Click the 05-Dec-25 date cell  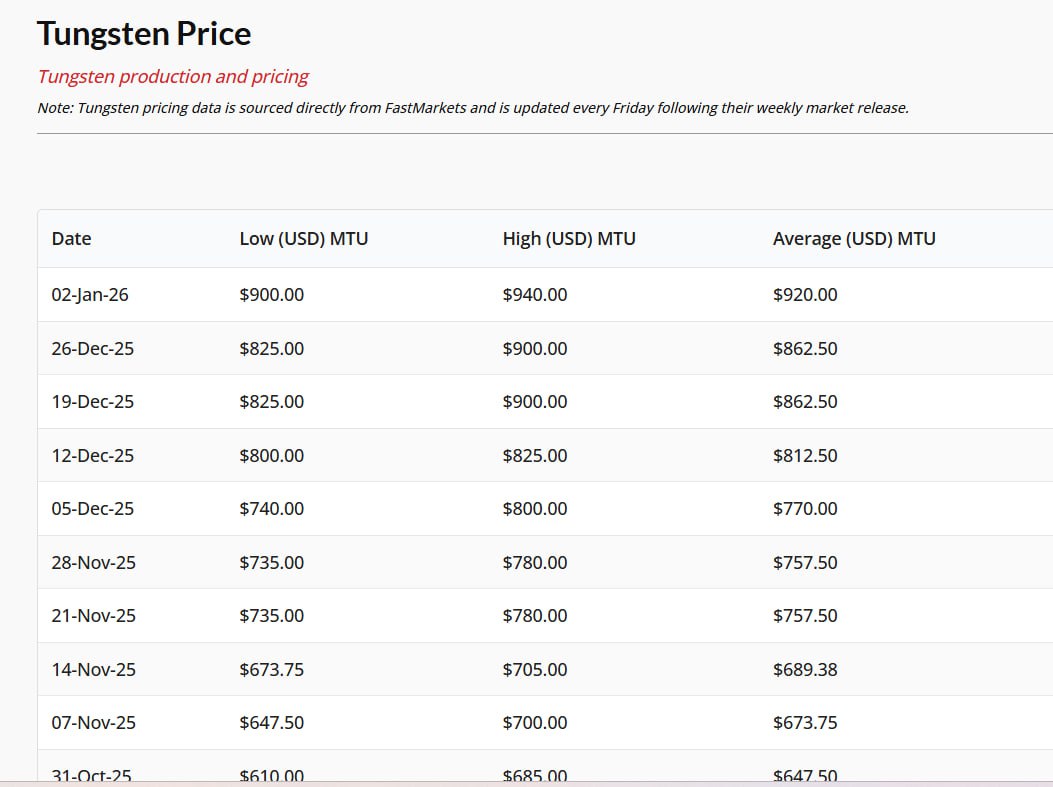click(x=93, y=509)
